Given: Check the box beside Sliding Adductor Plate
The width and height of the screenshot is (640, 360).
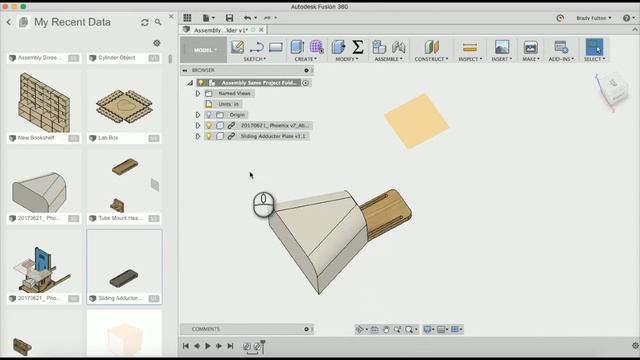Looking at the screenshot, I should pos(220,136).
